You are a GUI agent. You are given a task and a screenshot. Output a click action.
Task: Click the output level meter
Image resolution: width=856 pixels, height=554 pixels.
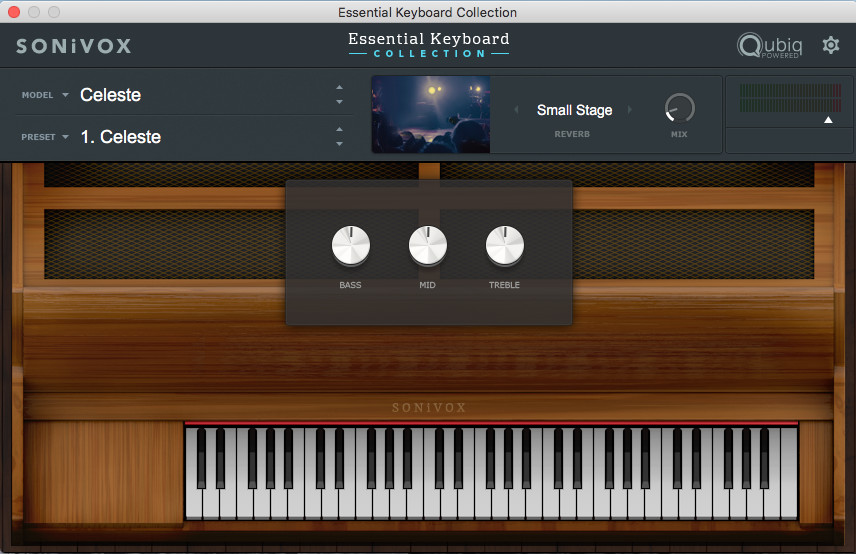click(x=789, y=98)
